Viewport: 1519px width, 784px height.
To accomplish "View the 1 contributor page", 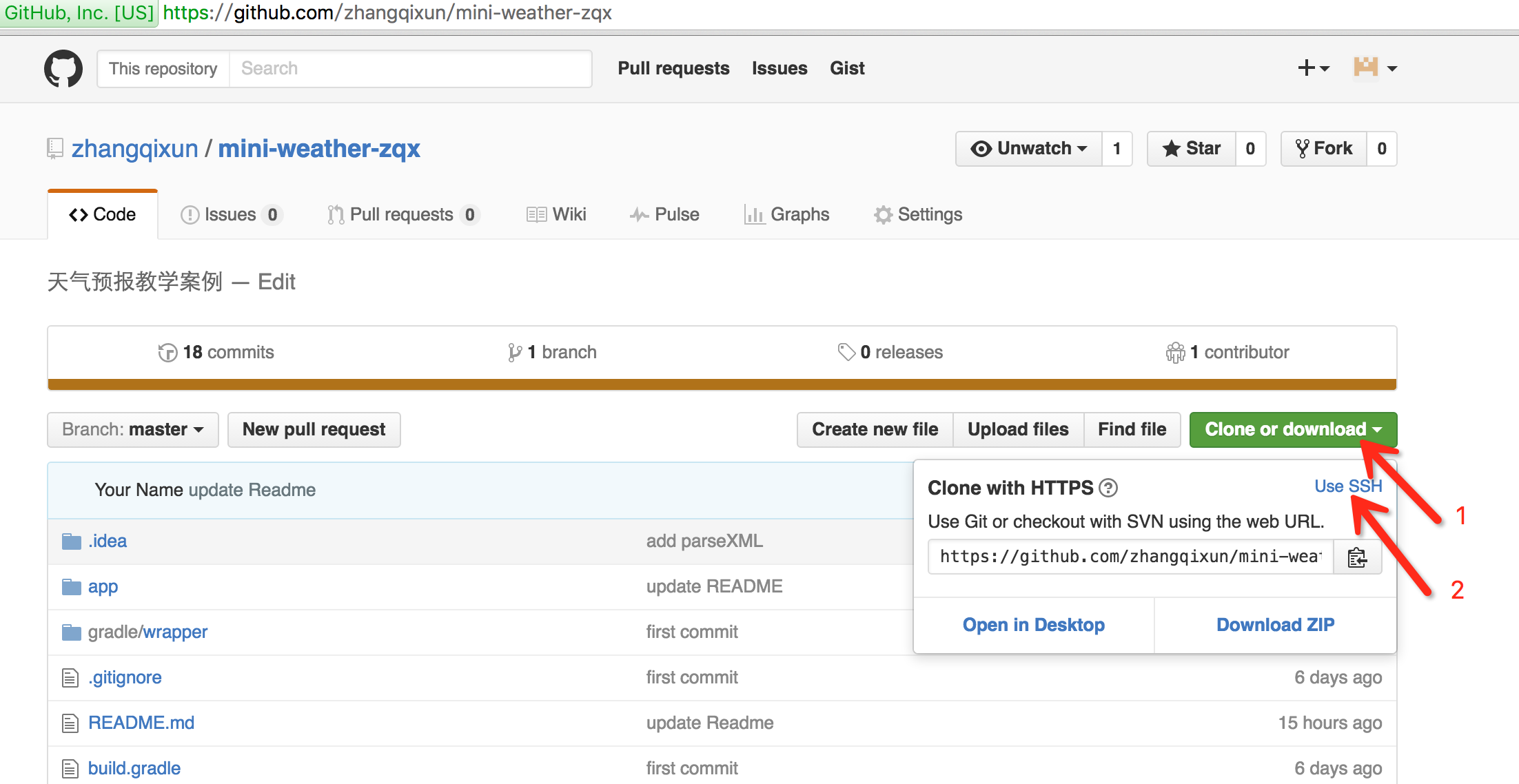I will [1227, 353].
